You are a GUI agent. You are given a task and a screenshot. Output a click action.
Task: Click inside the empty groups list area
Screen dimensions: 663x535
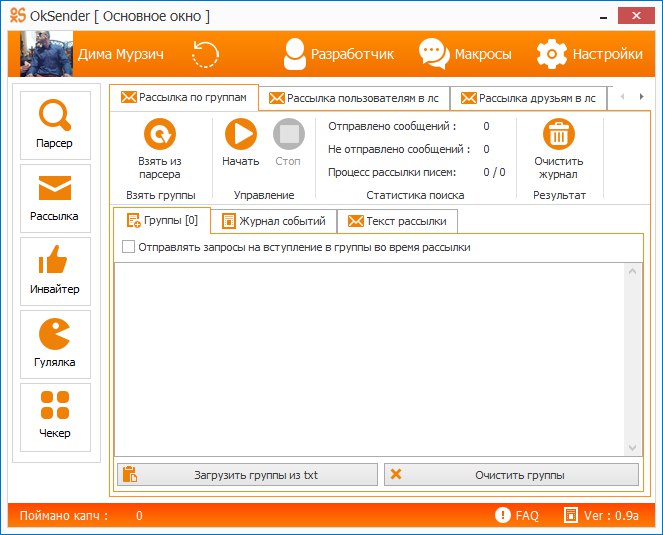[x=370, y=359]
